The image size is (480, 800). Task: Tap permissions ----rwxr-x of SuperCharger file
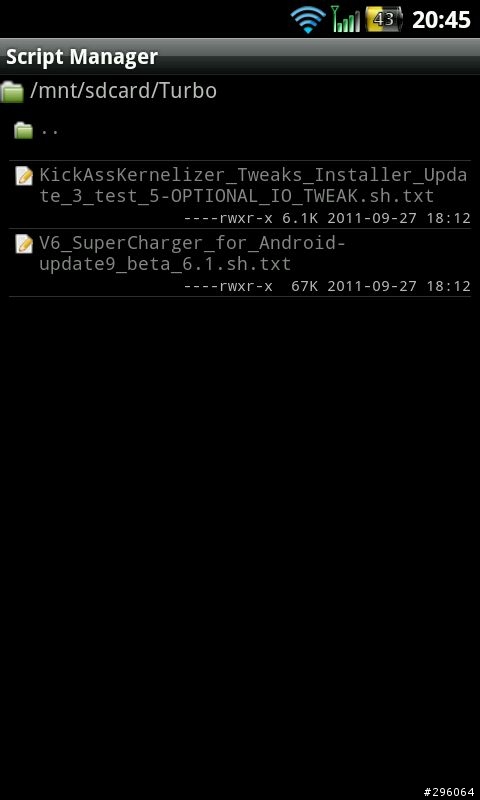point(228,286)
